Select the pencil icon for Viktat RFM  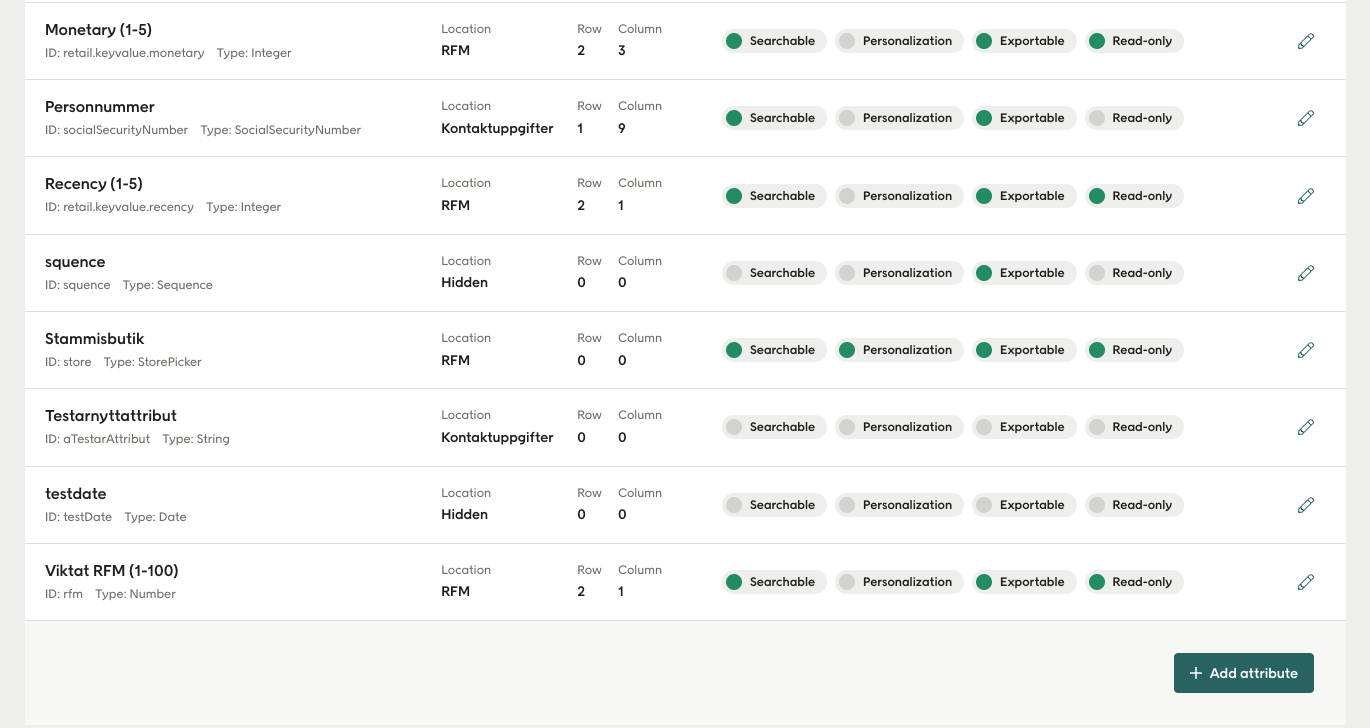tap(1306, 582)
